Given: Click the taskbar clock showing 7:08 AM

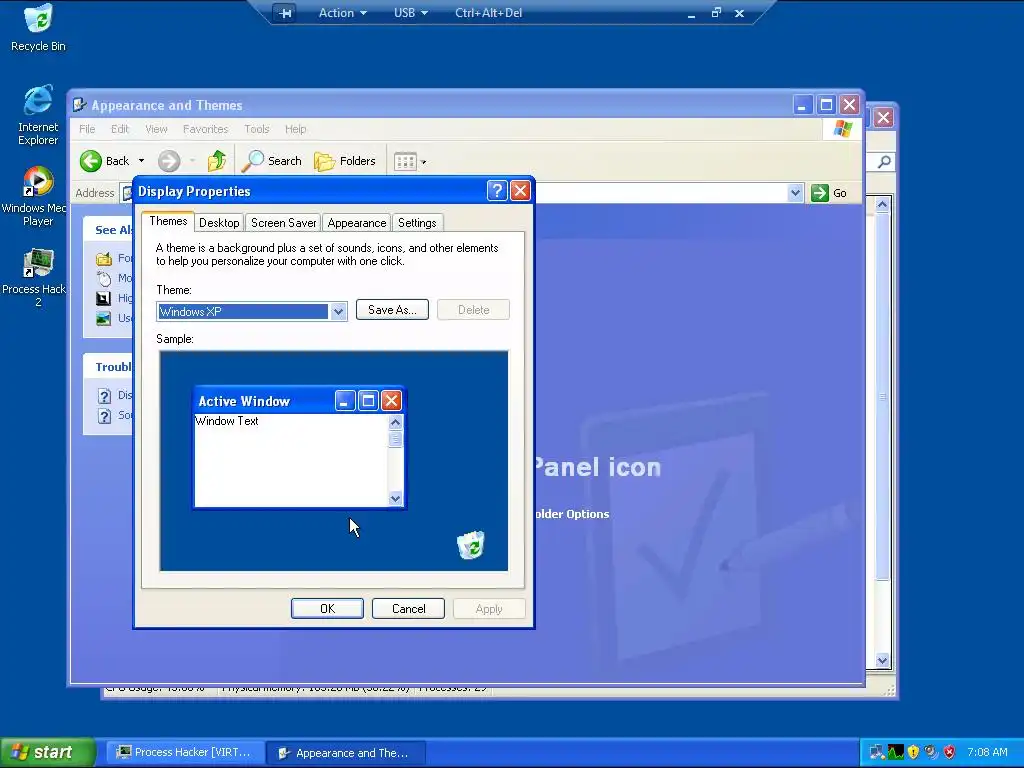Looking at the screenshot, I should coord(987,752).
